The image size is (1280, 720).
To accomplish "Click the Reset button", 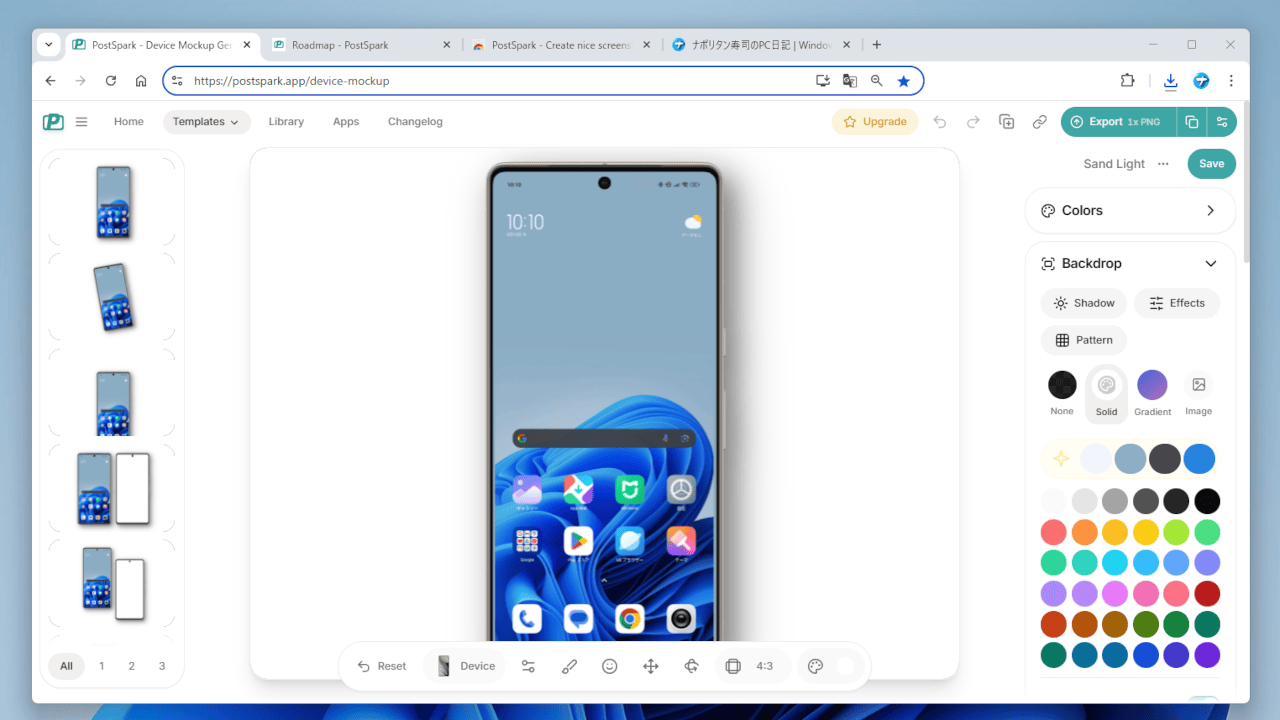I will [x=382, y=666].
